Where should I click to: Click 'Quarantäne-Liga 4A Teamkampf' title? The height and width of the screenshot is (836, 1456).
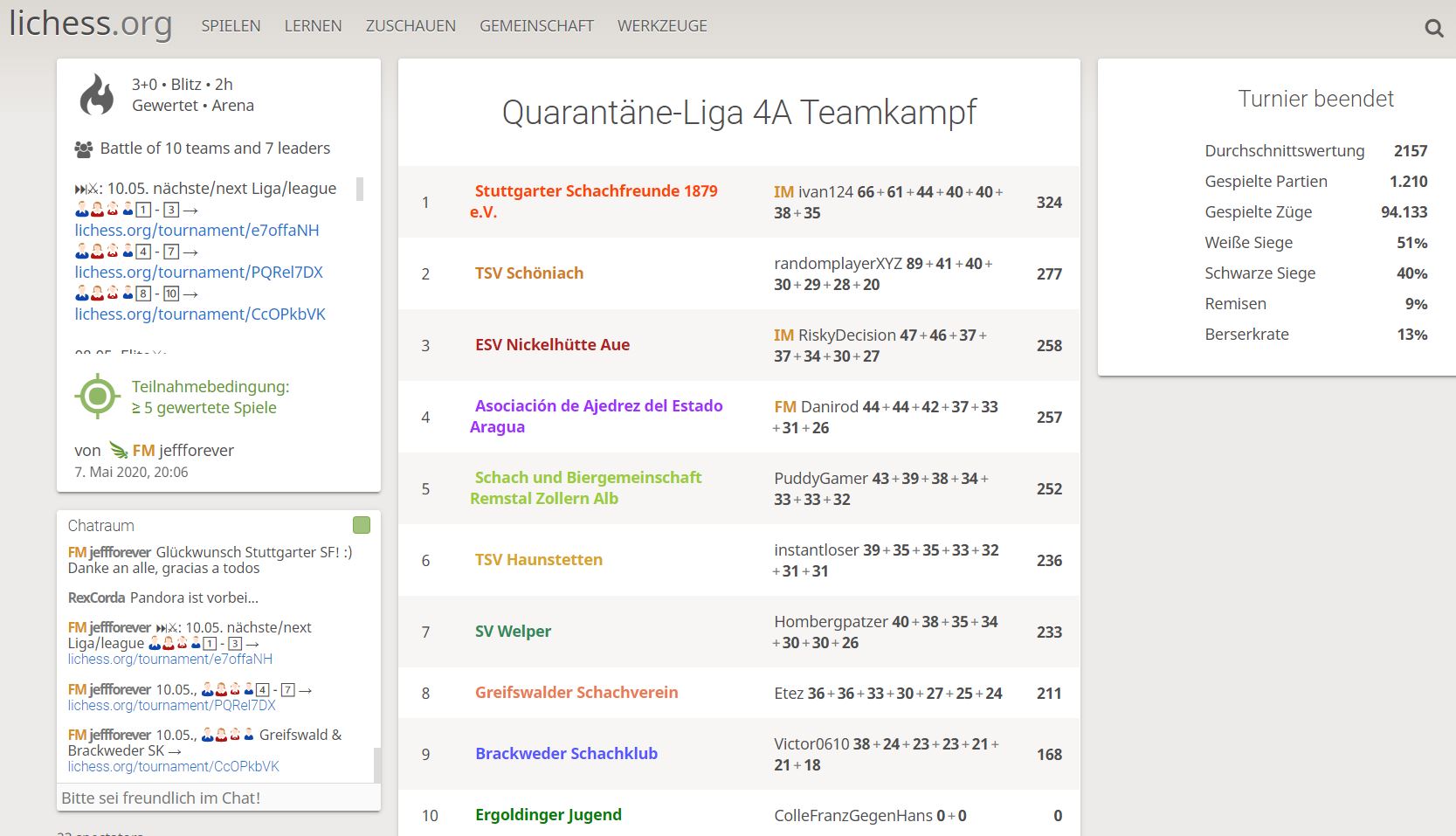pyautogui.click(x=739, y=113)
